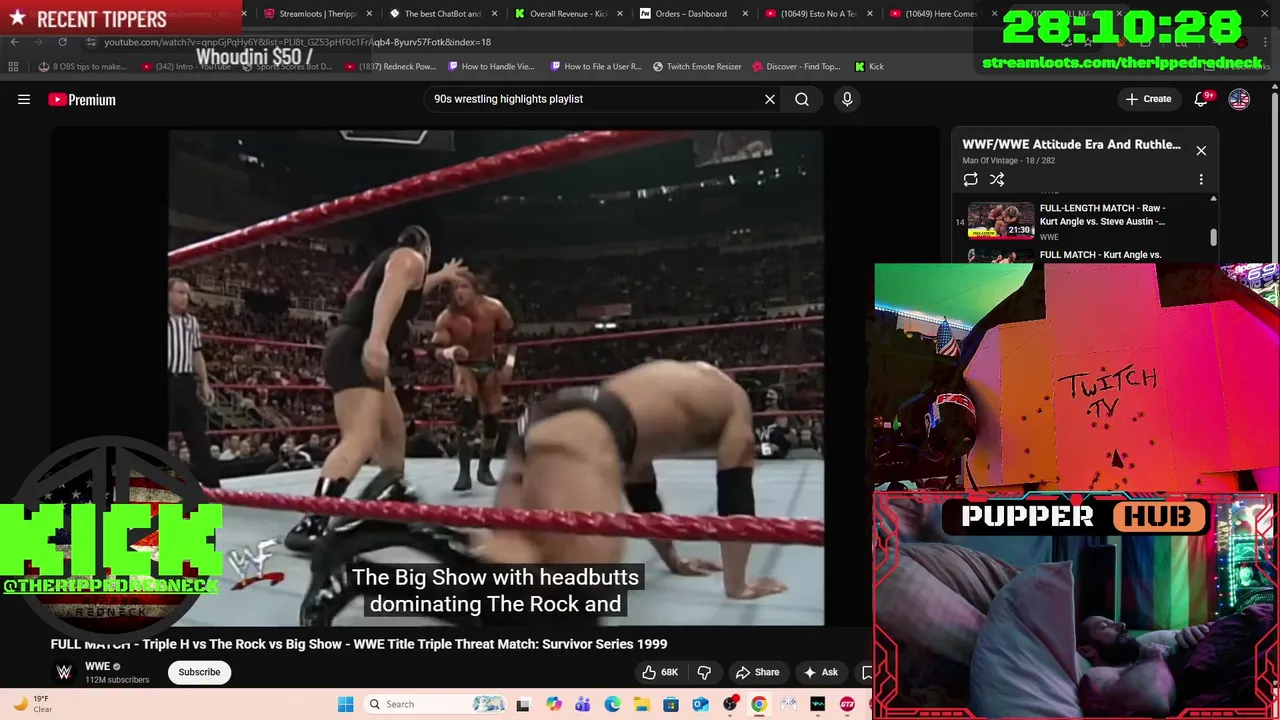Close the playlist panel
The height and width of the screenshot is (720, 1280).
tap(1201, 150)
